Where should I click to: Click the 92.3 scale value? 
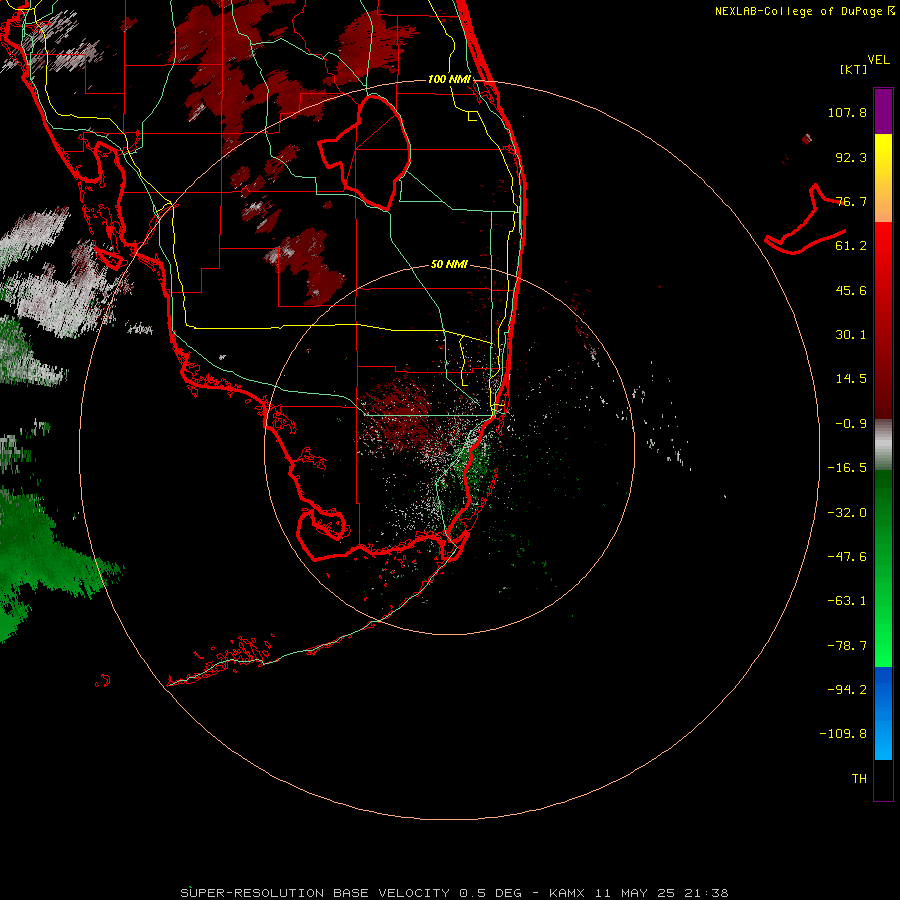pos(851,157)
